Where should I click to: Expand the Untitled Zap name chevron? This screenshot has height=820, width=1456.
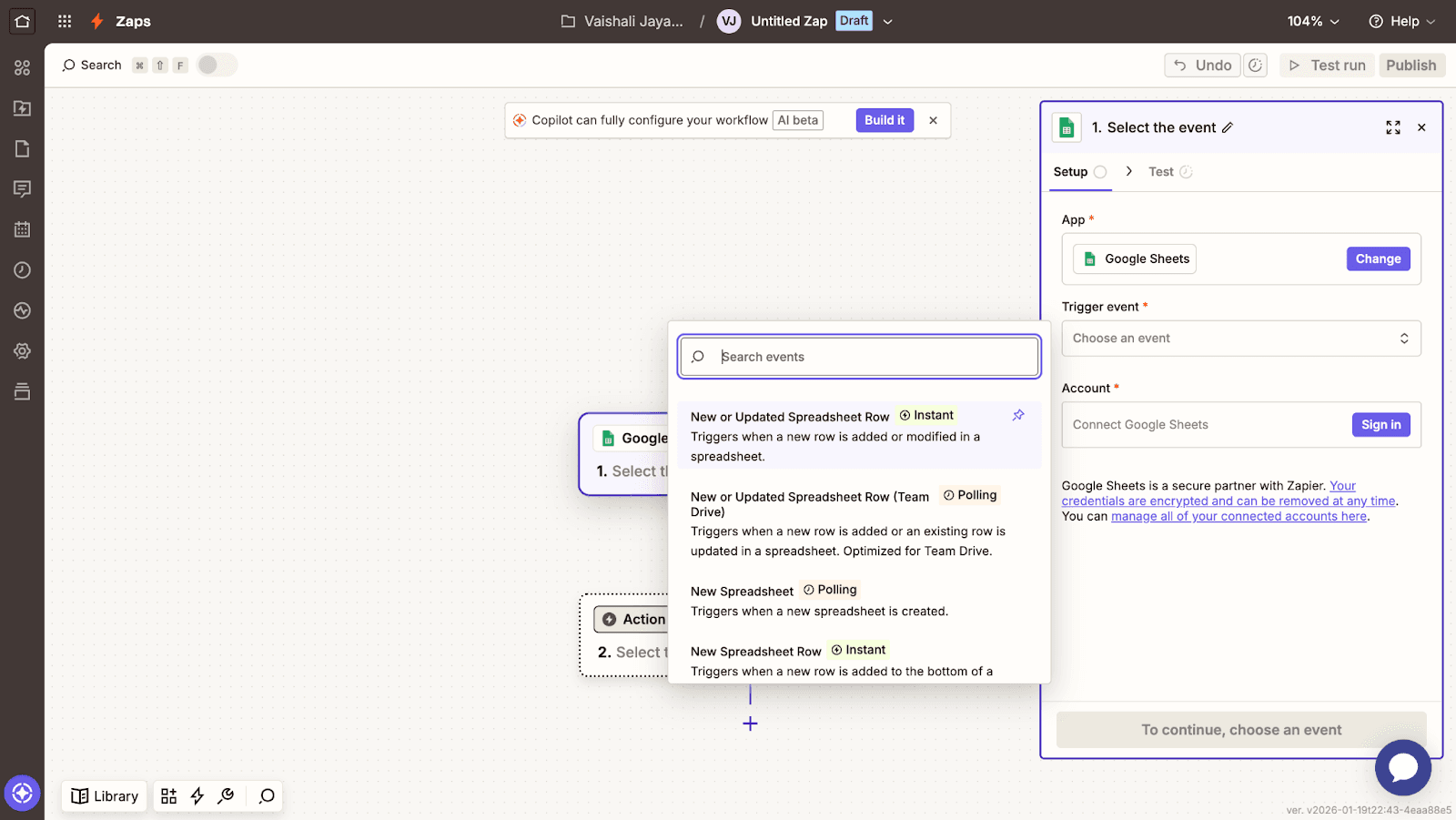coord(888,21)
